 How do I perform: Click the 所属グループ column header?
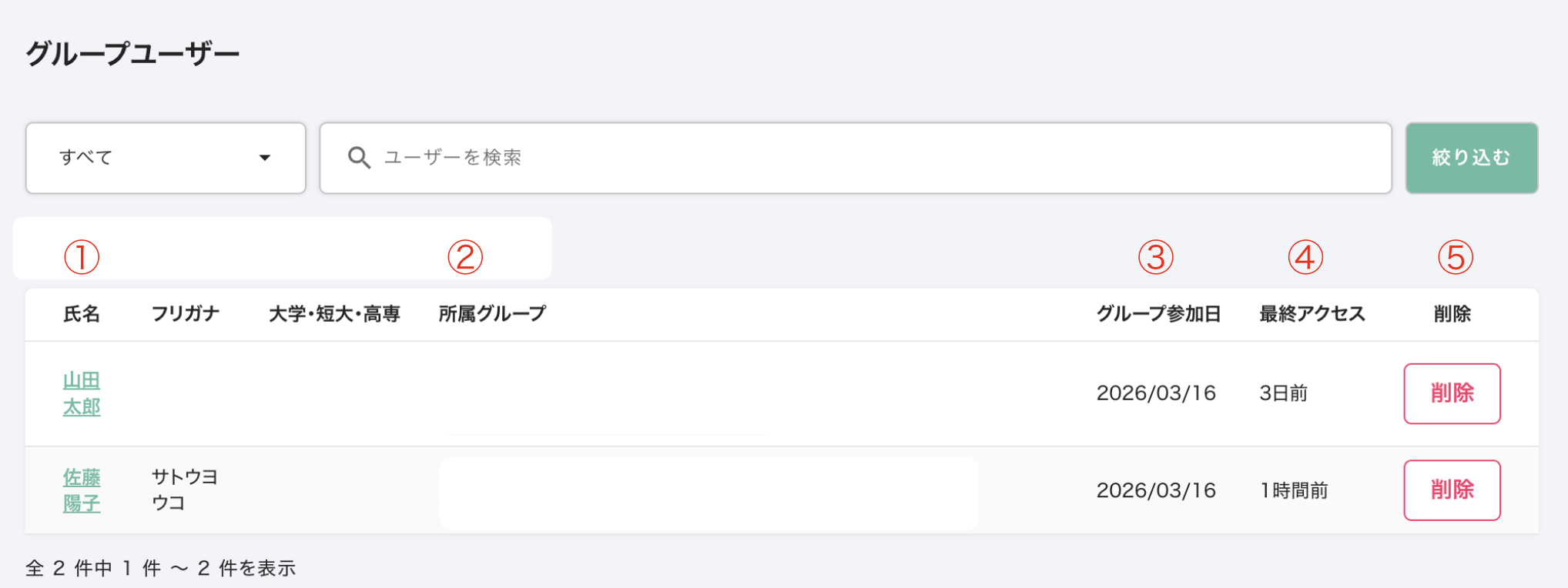(x=492, y=314)
